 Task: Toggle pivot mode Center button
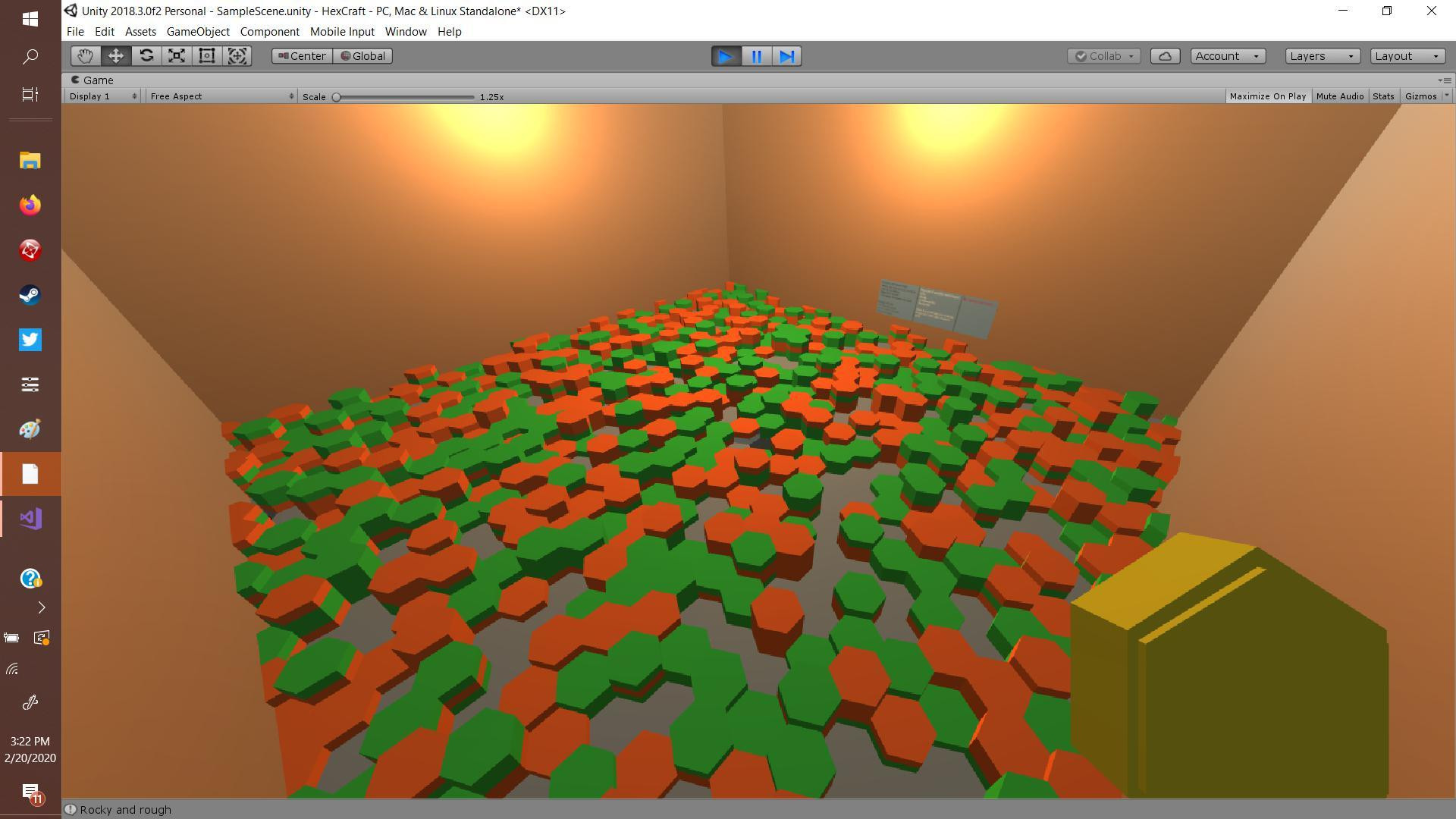(x=302, y=56)
